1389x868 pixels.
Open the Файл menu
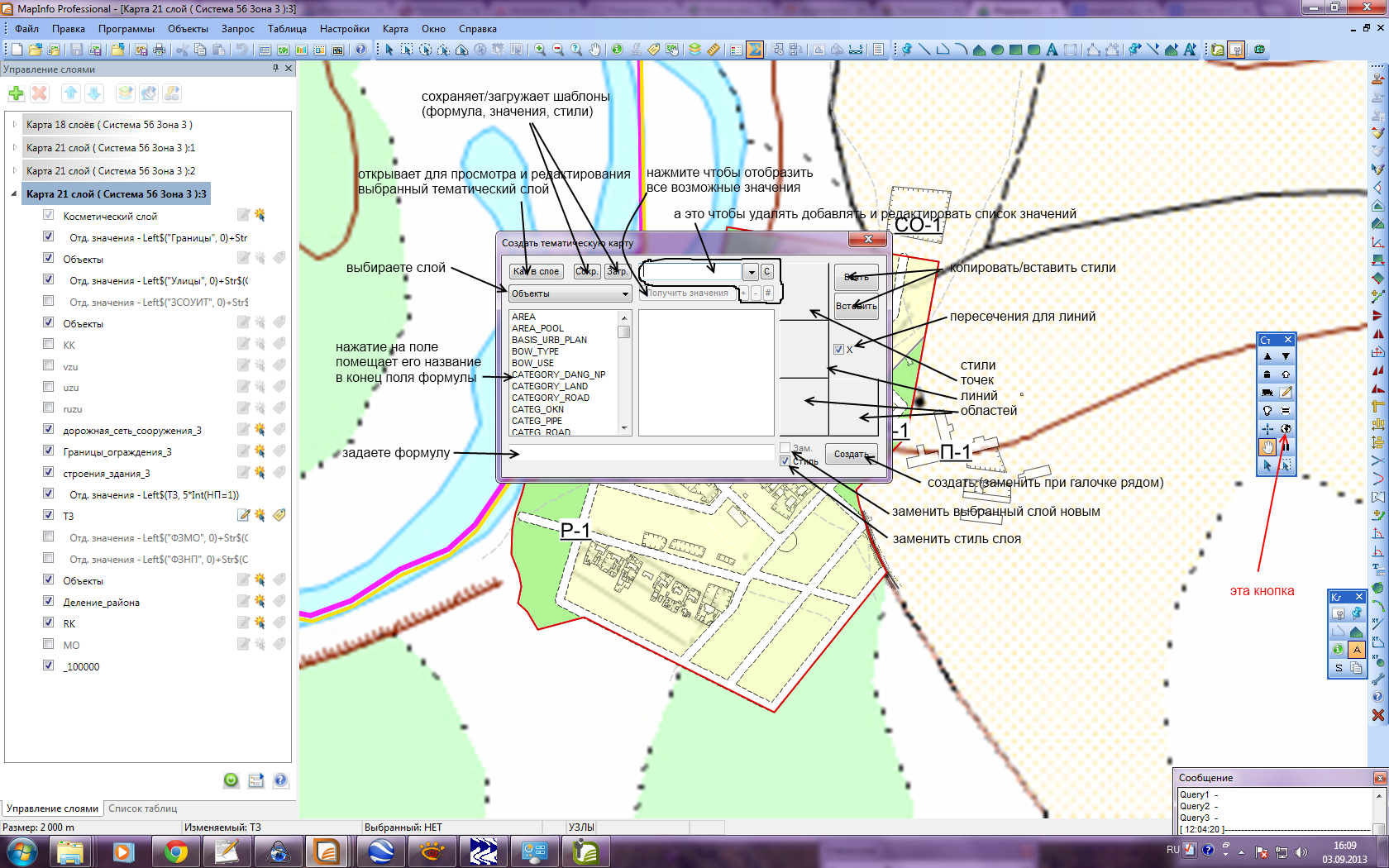(x=26, y=29)
